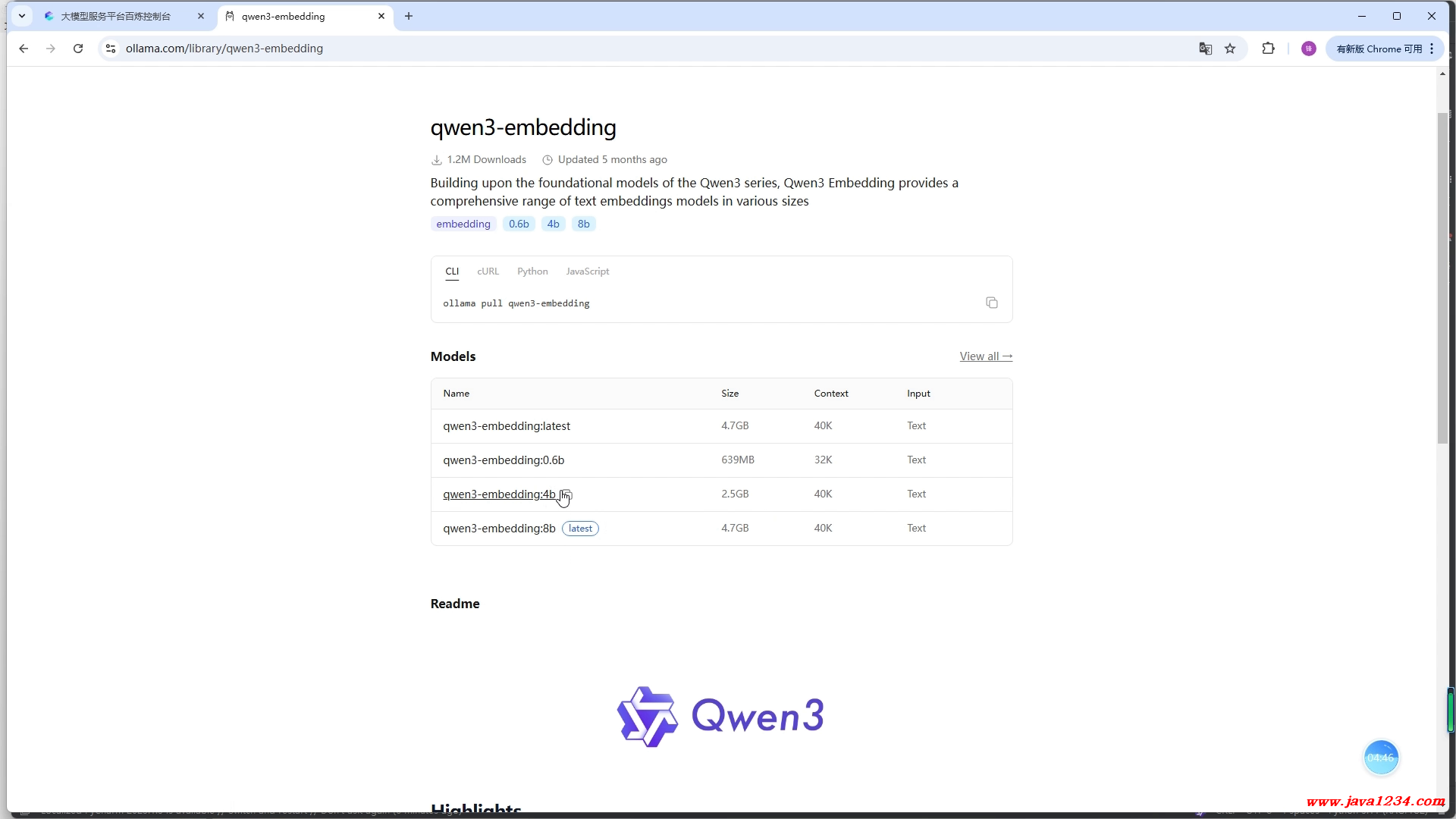This screenshot has height=819, width=1456.
Task: Expand the tab search dropdown
Action: pos(22,16)
